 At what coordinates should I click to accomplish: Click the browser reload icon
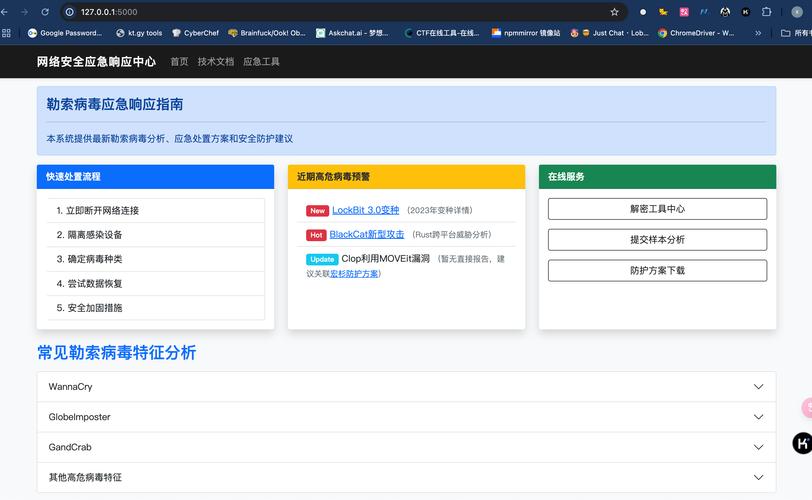[x=45, y=12]
